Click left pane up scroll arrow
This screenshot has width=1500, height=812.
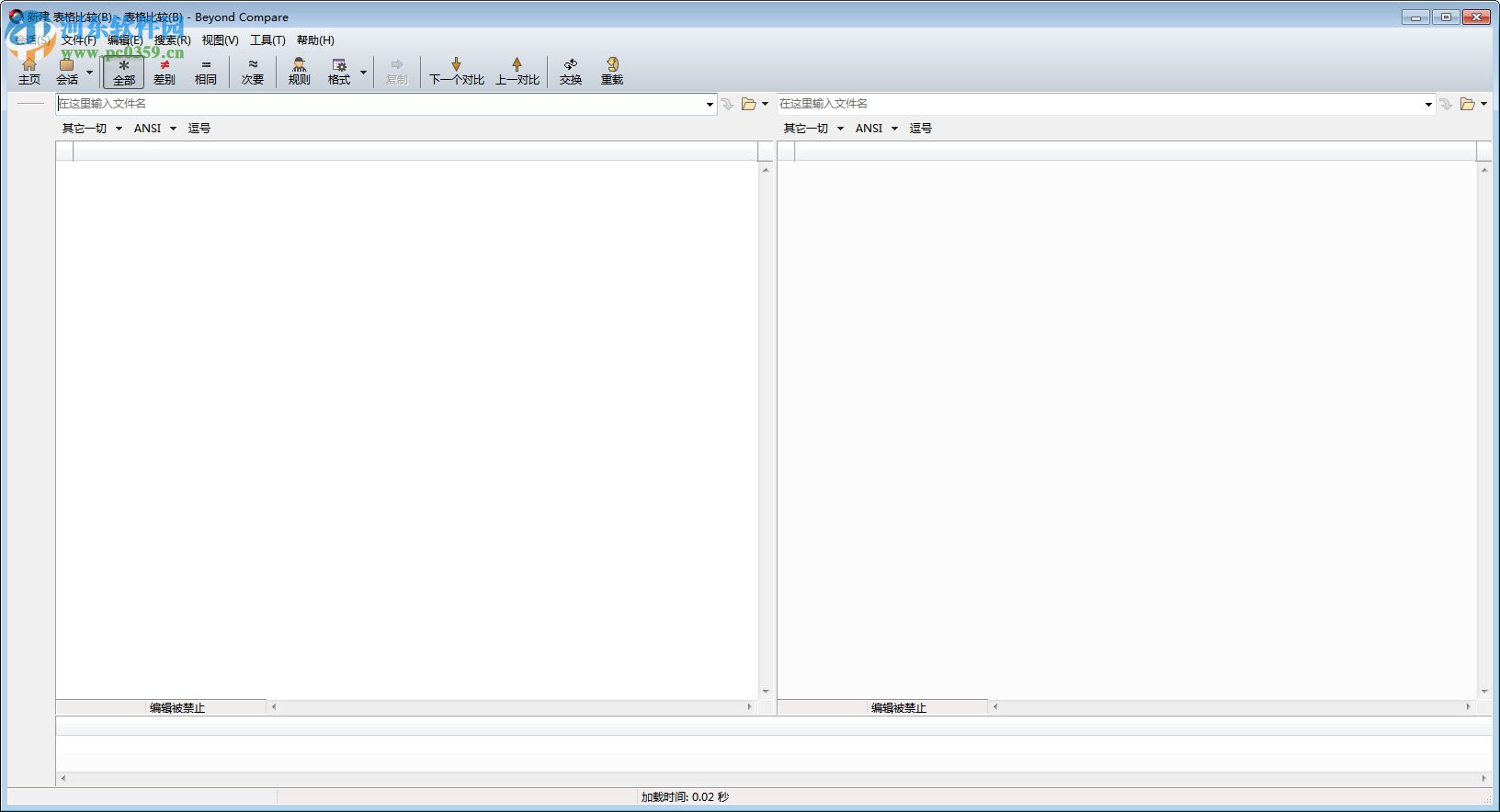766,170
